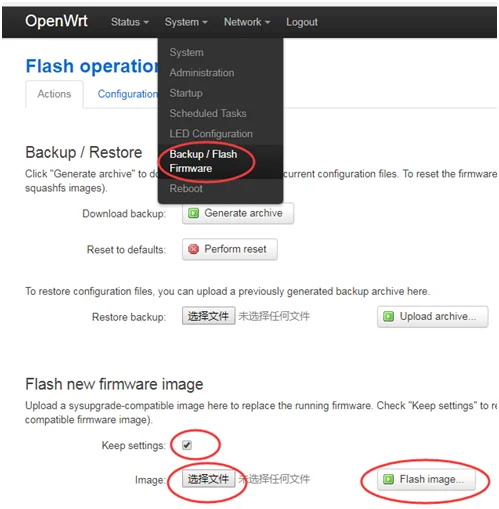Click the OpenWrt brand logo
The height and width of the screenshot is (509, 499).
click(x=56, y=21)
